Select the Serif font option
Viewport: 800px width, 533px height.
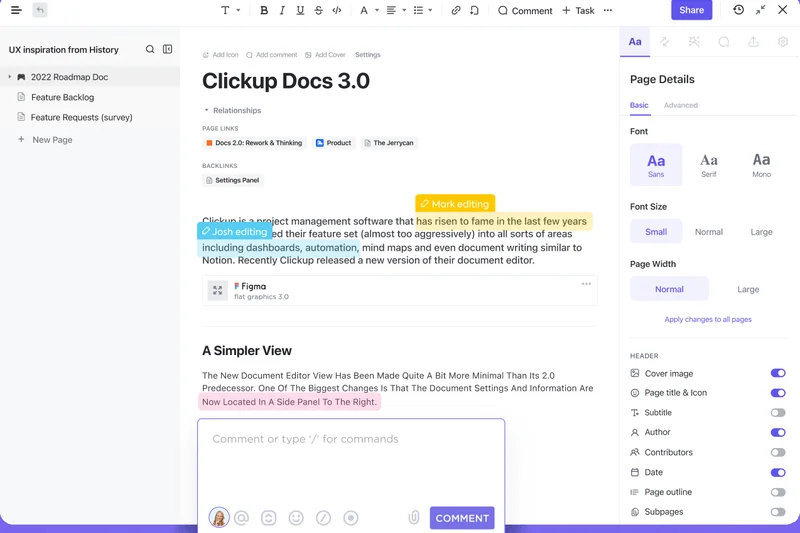[709, 165]
